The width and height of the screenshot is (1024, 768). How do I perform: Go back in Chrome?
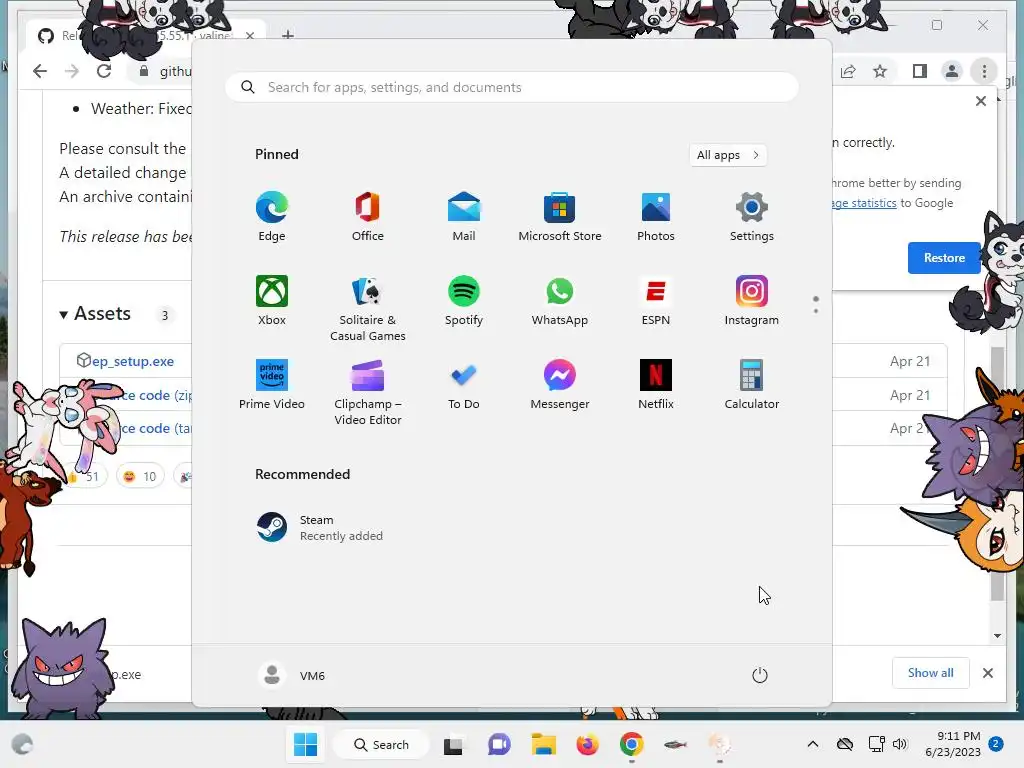40,71
